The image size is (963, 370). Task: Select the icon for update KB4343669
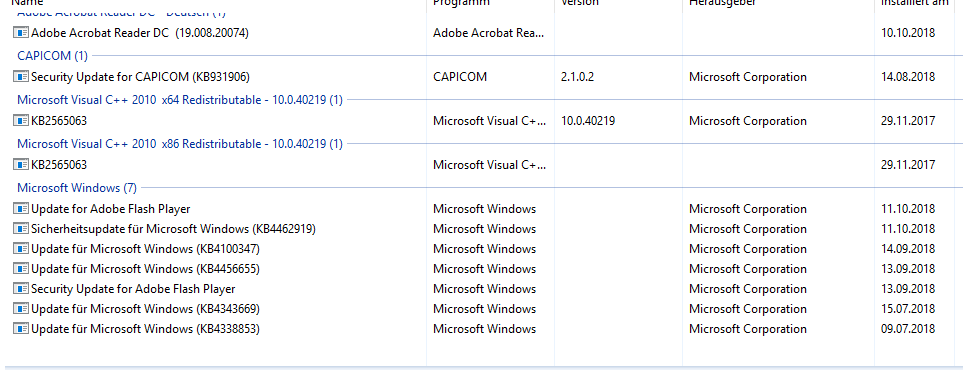click(21, 309)
